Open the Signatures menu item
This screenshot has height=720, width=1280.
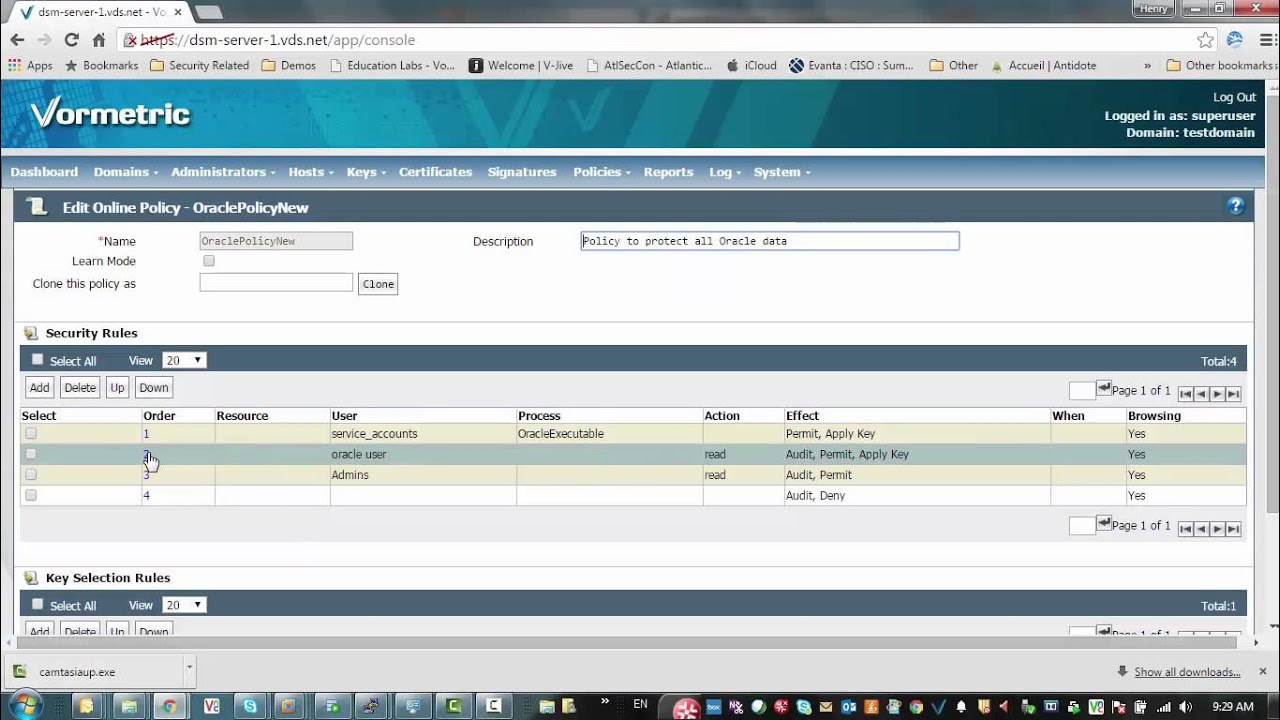pyautogui.click(x=522, y=172)
